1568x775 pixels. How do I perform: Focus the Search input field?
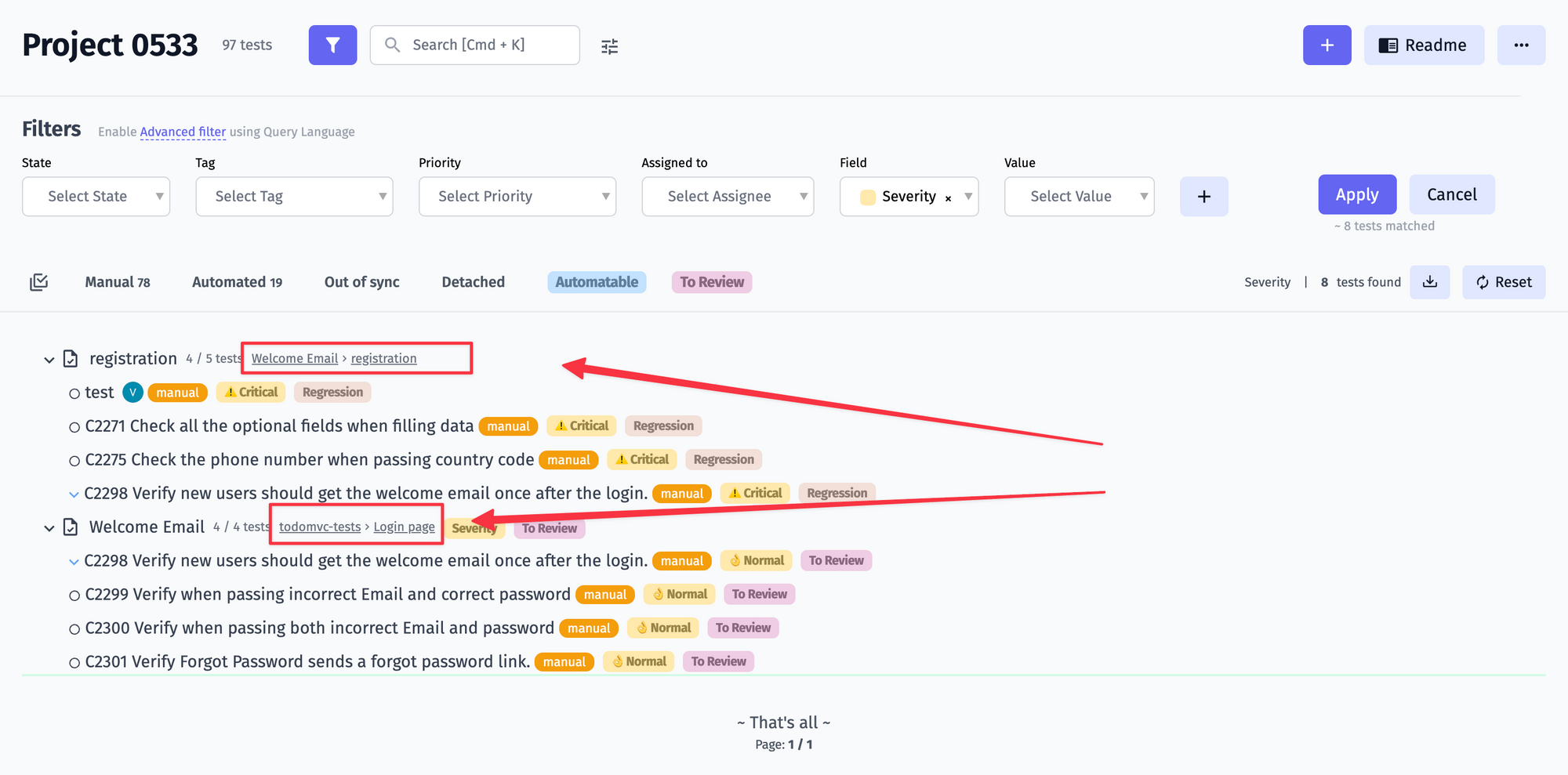(474, 45)
